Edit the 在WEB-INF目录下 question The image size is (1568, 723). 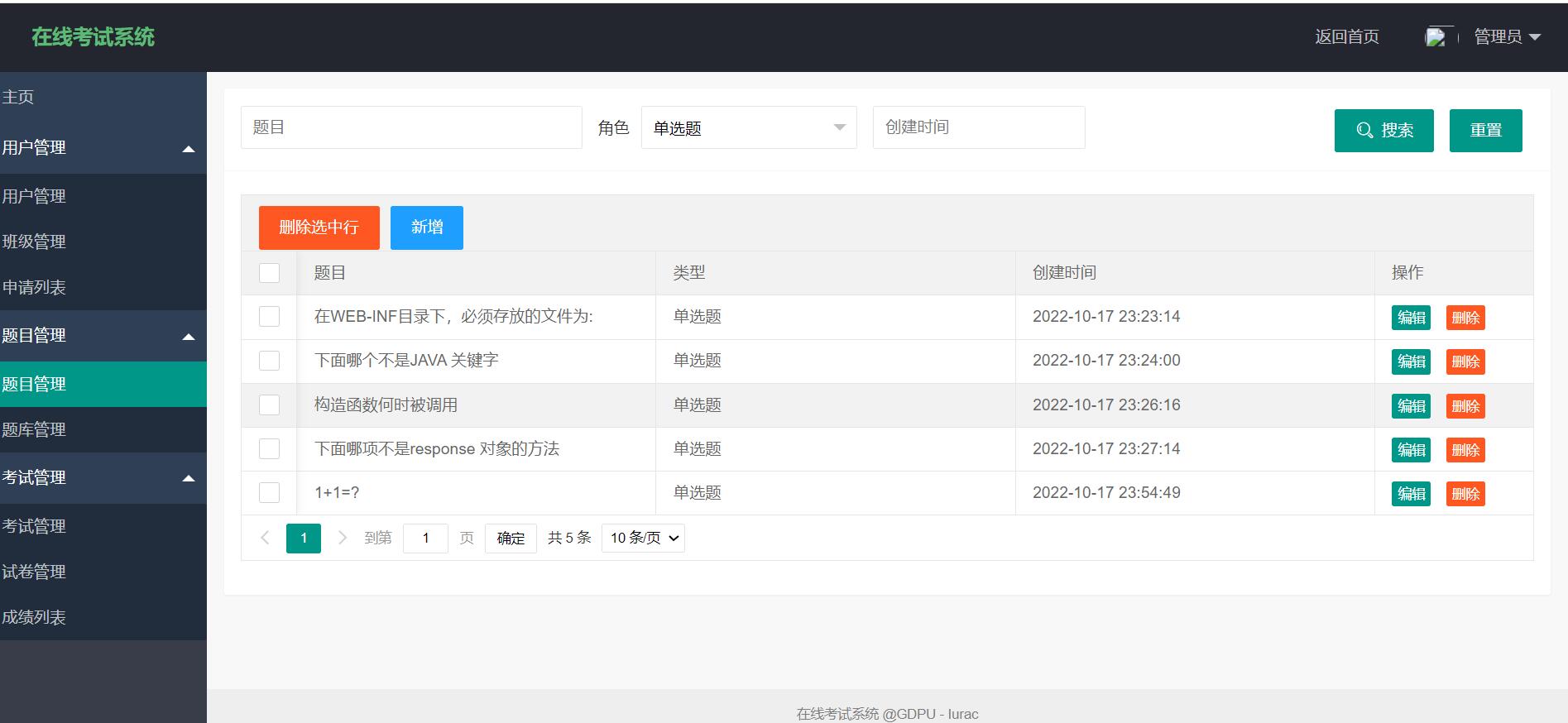pyautogui.click(x=1412, y=318)
